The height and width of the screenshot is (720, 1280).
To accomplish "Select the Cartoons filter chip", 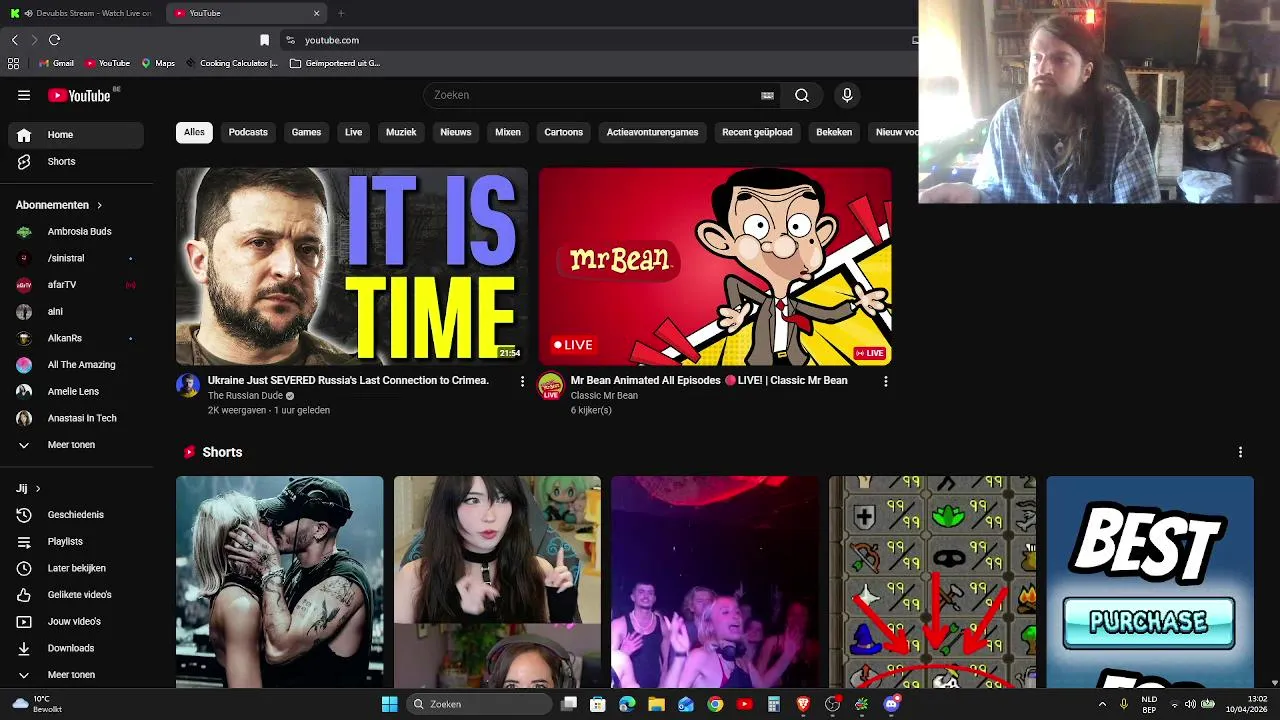I will pos(563,132).
